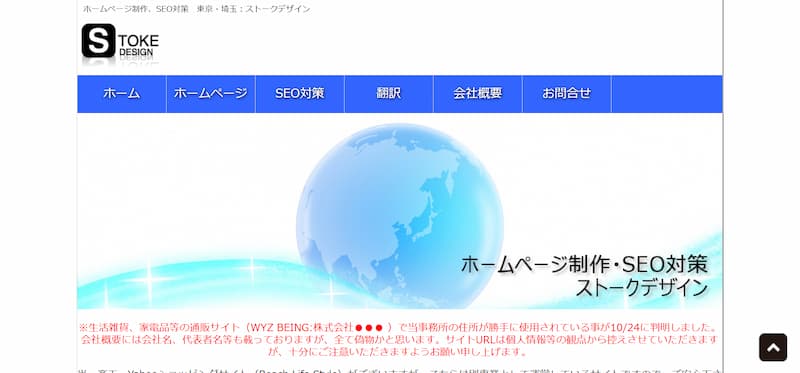
Task: Click the blue globe hero image
Action: 399,216
